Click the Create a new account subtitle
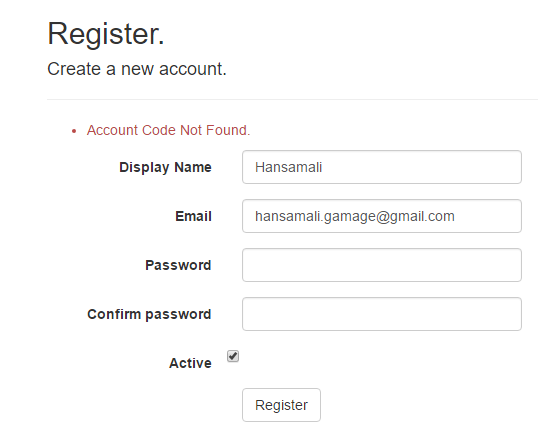This screenshot has width=538, height=440. [x=137, y=69]
